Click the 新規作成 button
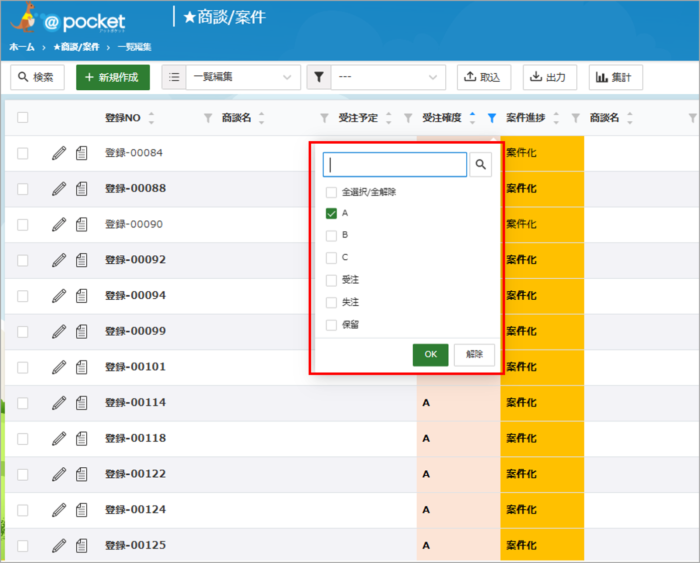The height and width of the screenshot is (563, 700). (113, 77)
